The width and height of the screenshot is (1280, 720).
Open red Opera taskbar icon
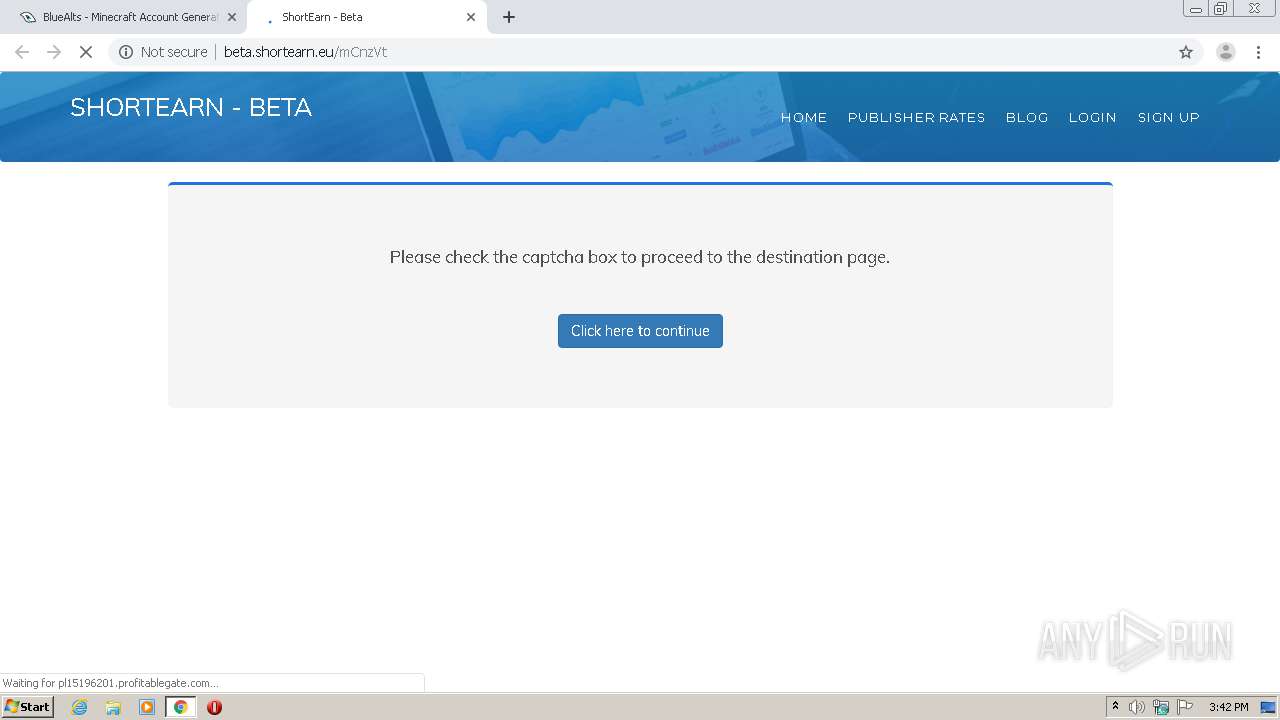[214, 707]
